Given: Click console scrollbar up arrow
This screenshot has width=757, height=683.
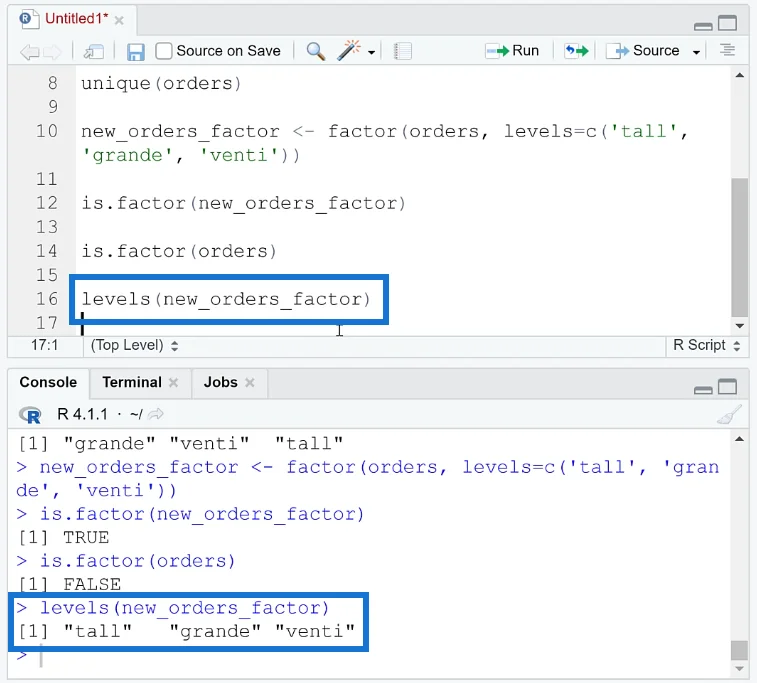Looking at the screenshot, I should (740, 439).
